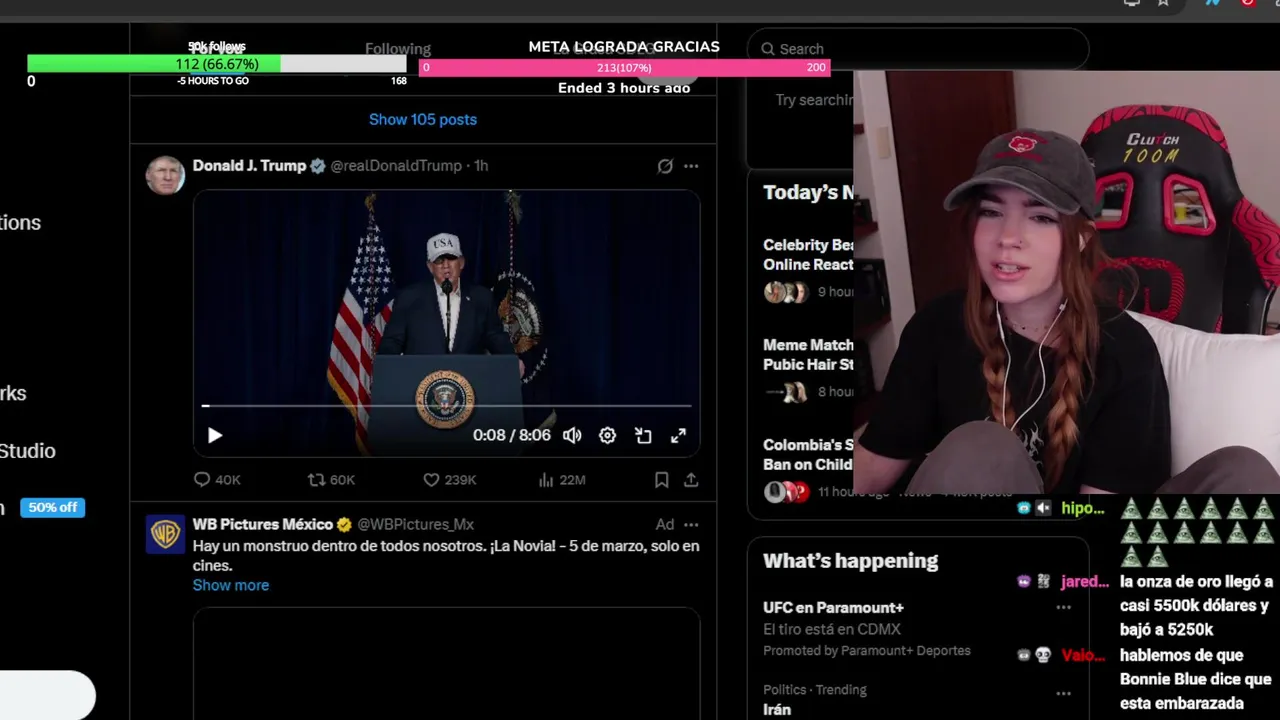Open replies showing 40K on Trump post
1280x720 pixels.
tap(217, 480)
